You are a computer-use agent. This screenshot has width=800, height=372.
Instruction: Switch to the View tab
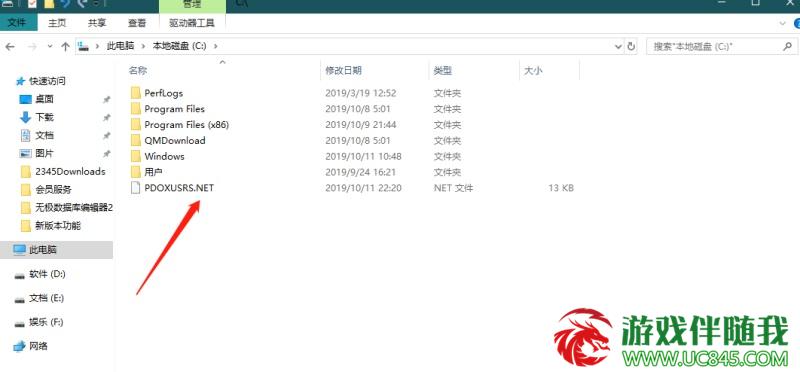(137, 23)
